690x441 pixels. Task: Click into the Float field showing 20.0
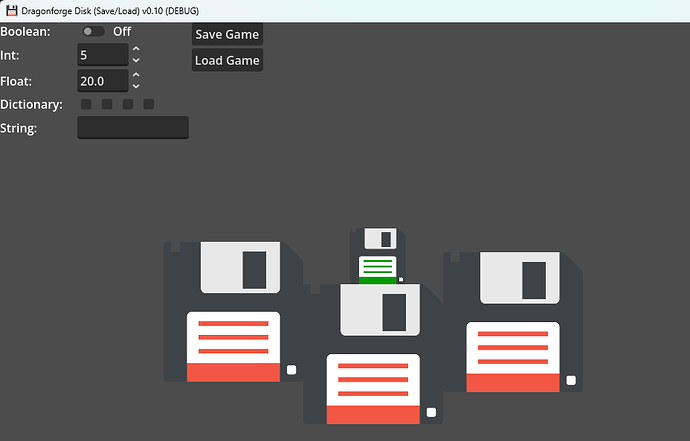click(x=103, y=81)
